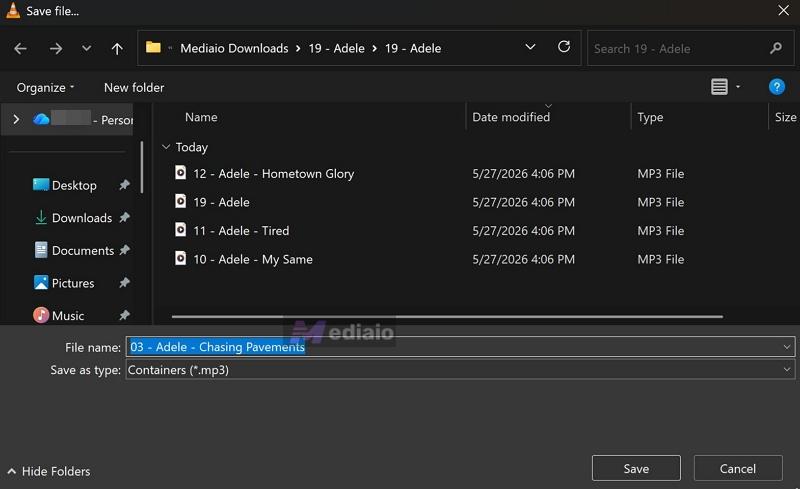Viewport: 800px width, 489px height.
Task: Select '10 - Adele - My Same' file name
Action: [x=253, y=259]
